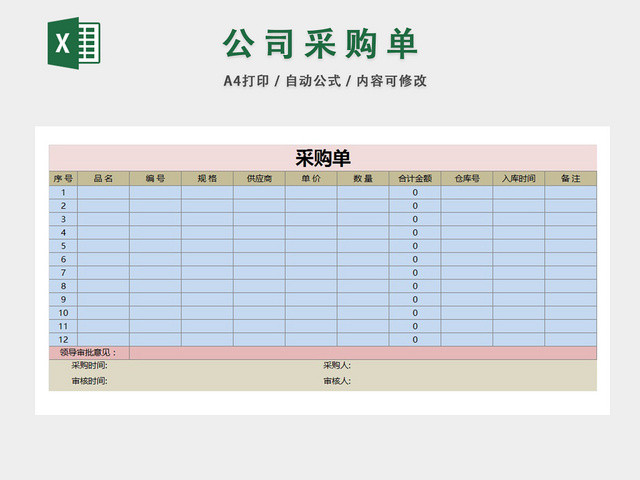Click serial number 10 cell

63,313
